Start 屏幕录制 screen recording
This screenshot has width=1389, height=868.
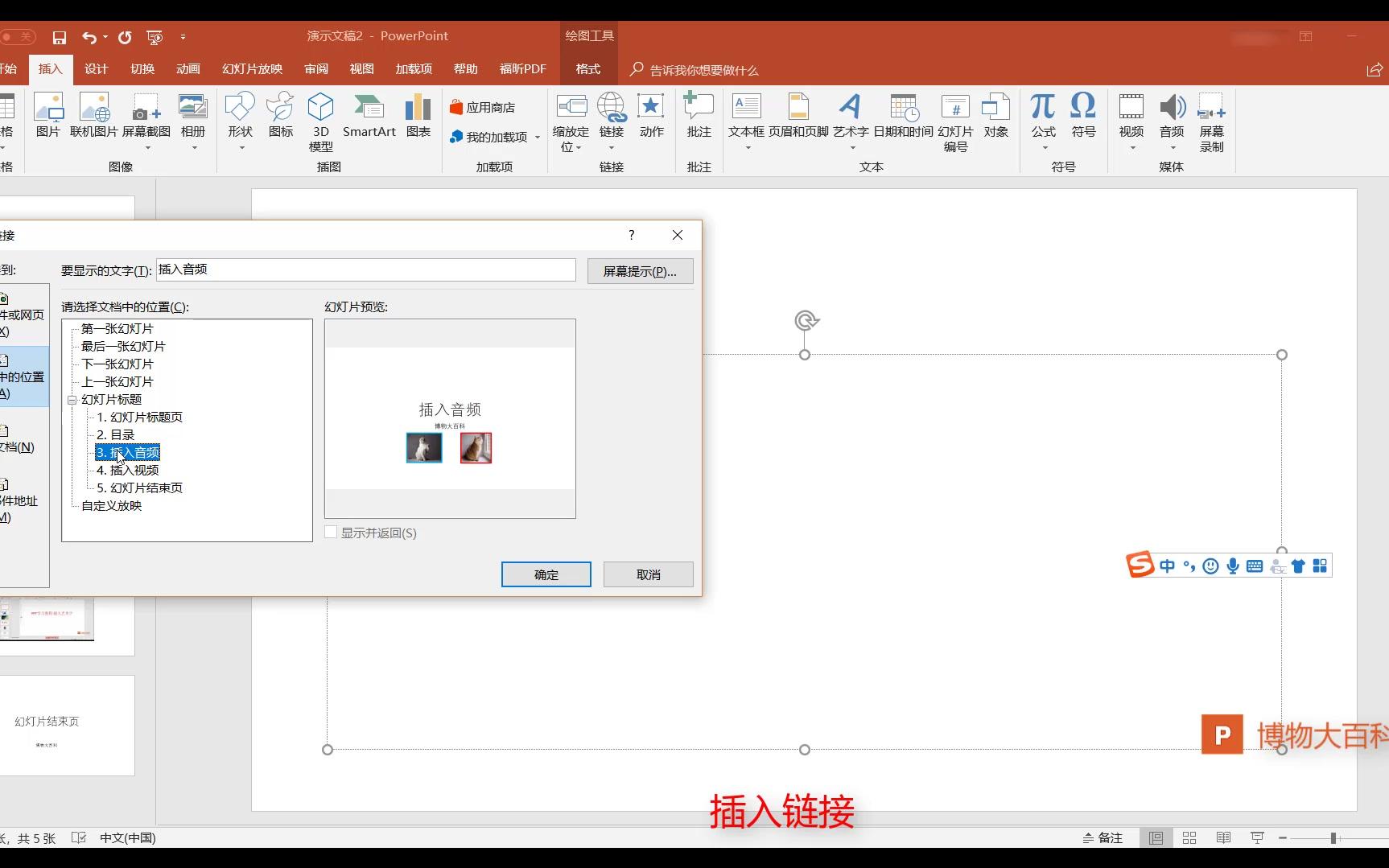[x=1211, y=122]
